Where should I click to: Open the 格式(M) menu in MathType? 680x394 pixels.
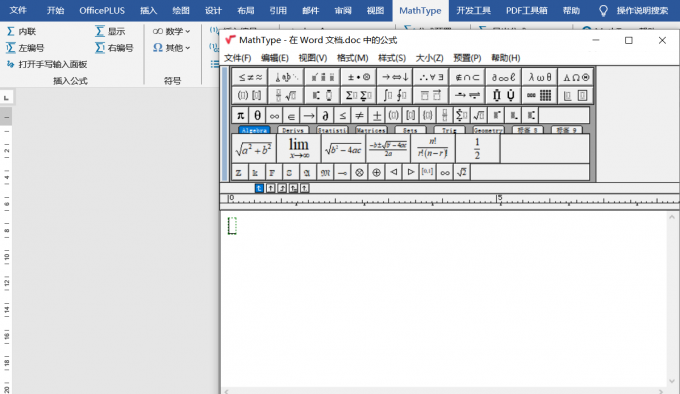[x=353, y=58]
